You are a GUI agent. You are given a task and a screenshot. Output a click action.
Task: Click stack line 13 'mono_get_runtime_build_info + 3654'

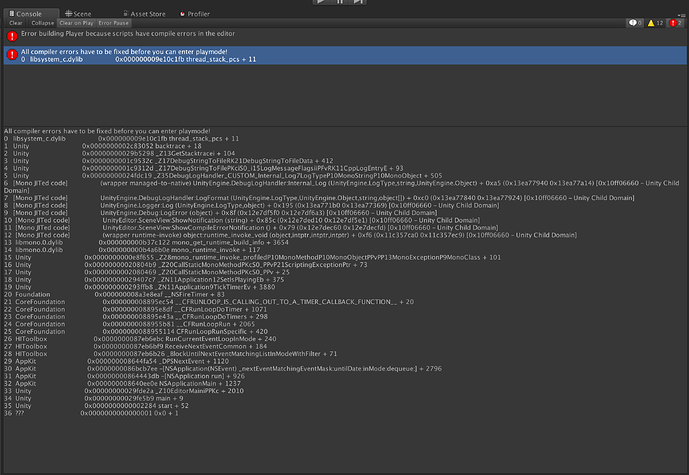coord(146,242)
